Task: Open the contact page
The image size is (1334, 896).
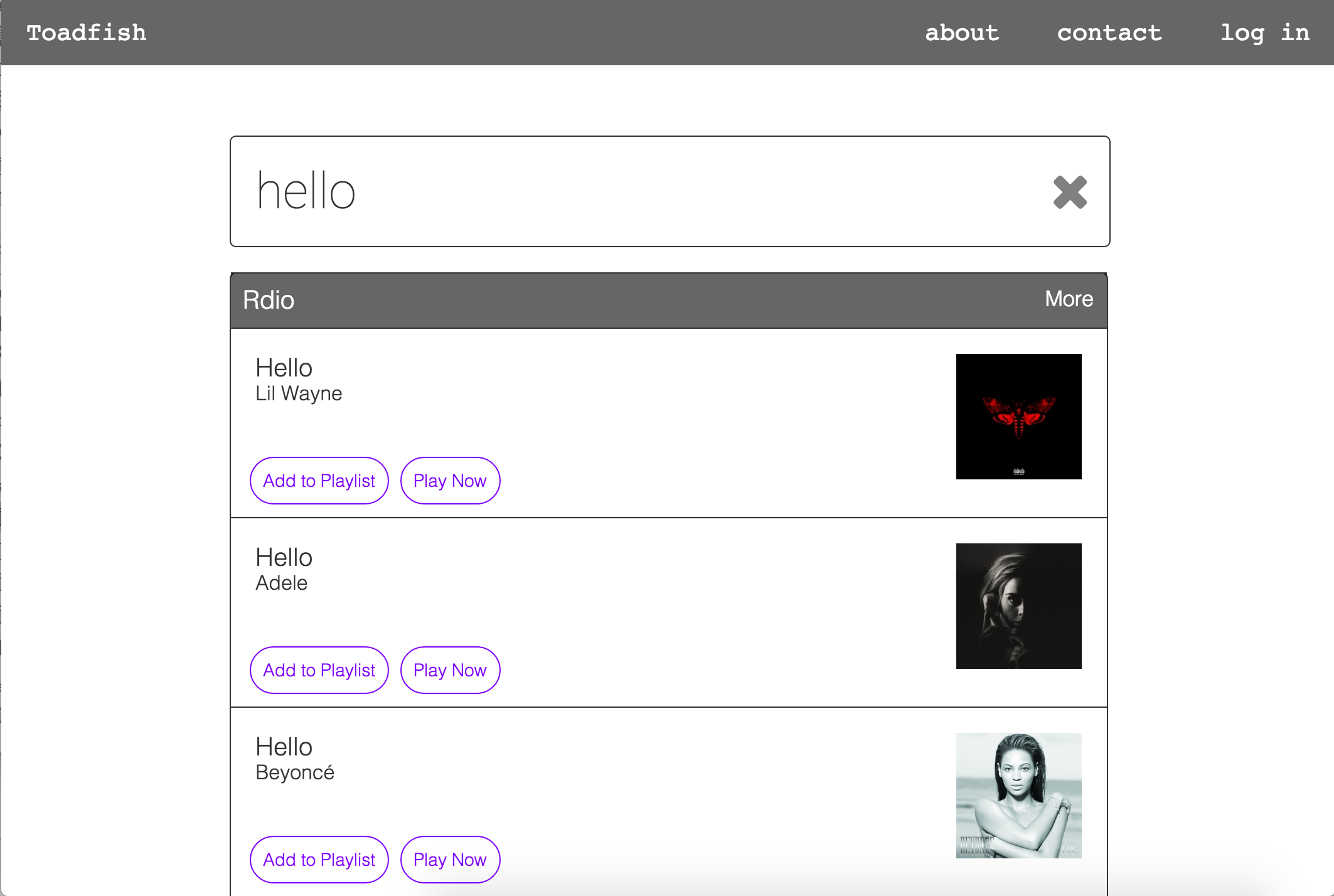Action: coord(1109,33)
